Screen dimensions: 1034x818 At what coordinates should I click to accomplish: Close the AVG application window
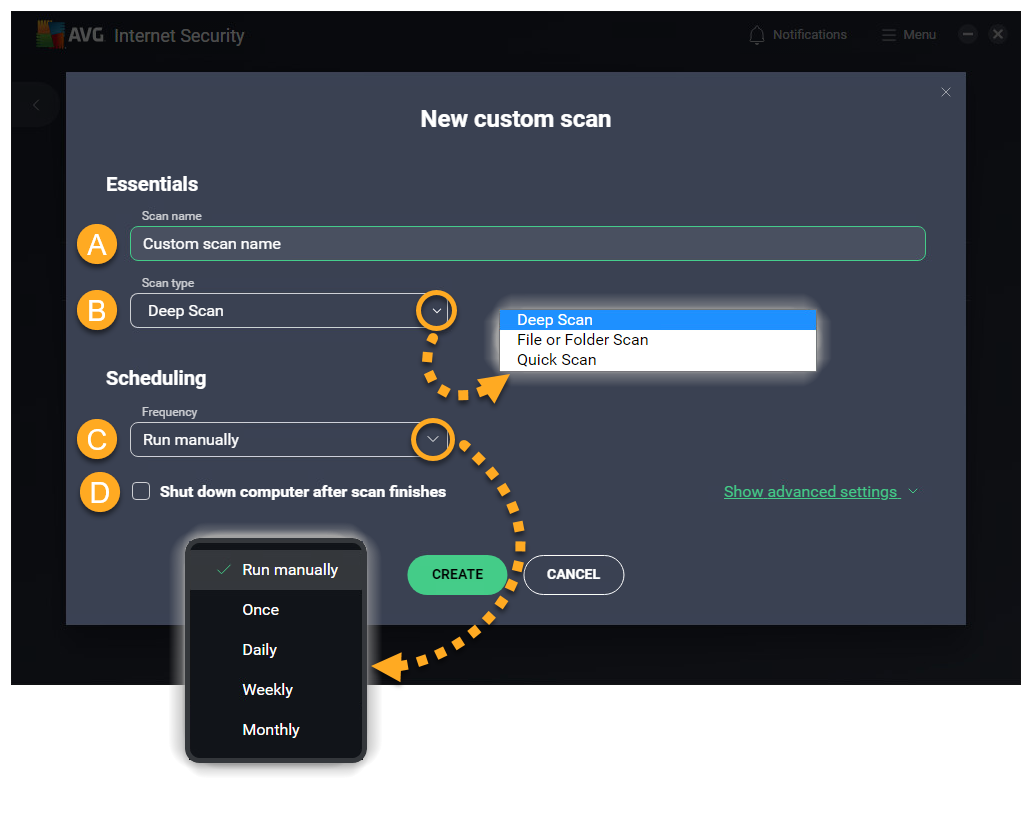click(x=997, y=34)
